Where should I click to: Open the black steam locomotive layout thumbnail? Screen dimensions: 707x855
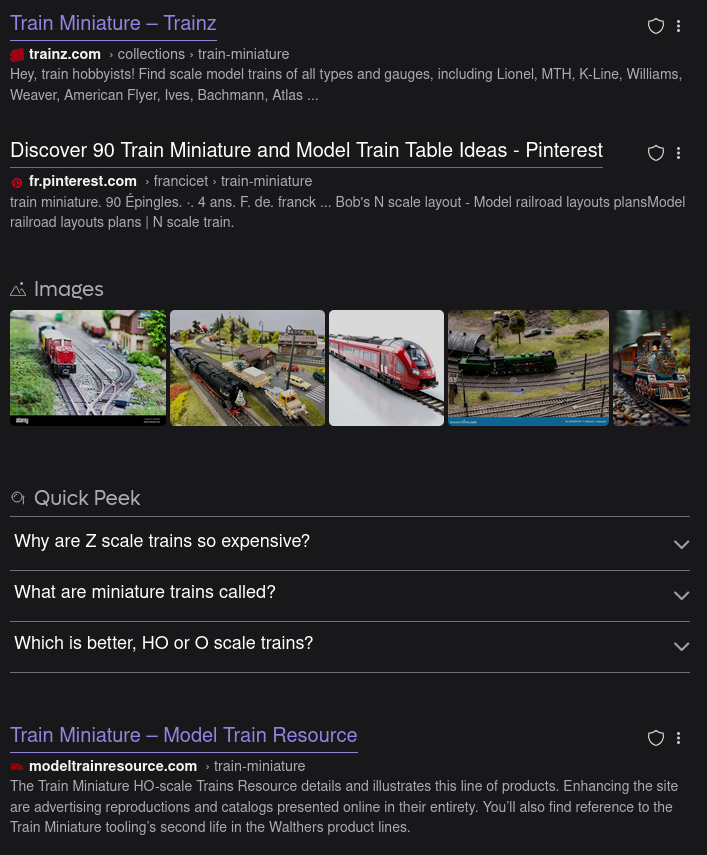tap(247, 368)
